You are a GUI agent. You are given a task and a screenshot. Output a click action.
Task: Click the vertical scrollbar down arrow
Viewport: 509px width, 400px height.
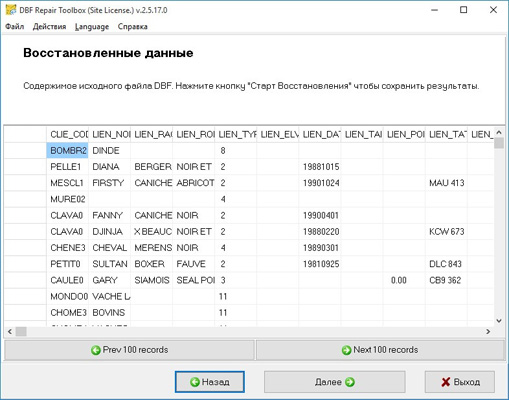pos(499,321)
